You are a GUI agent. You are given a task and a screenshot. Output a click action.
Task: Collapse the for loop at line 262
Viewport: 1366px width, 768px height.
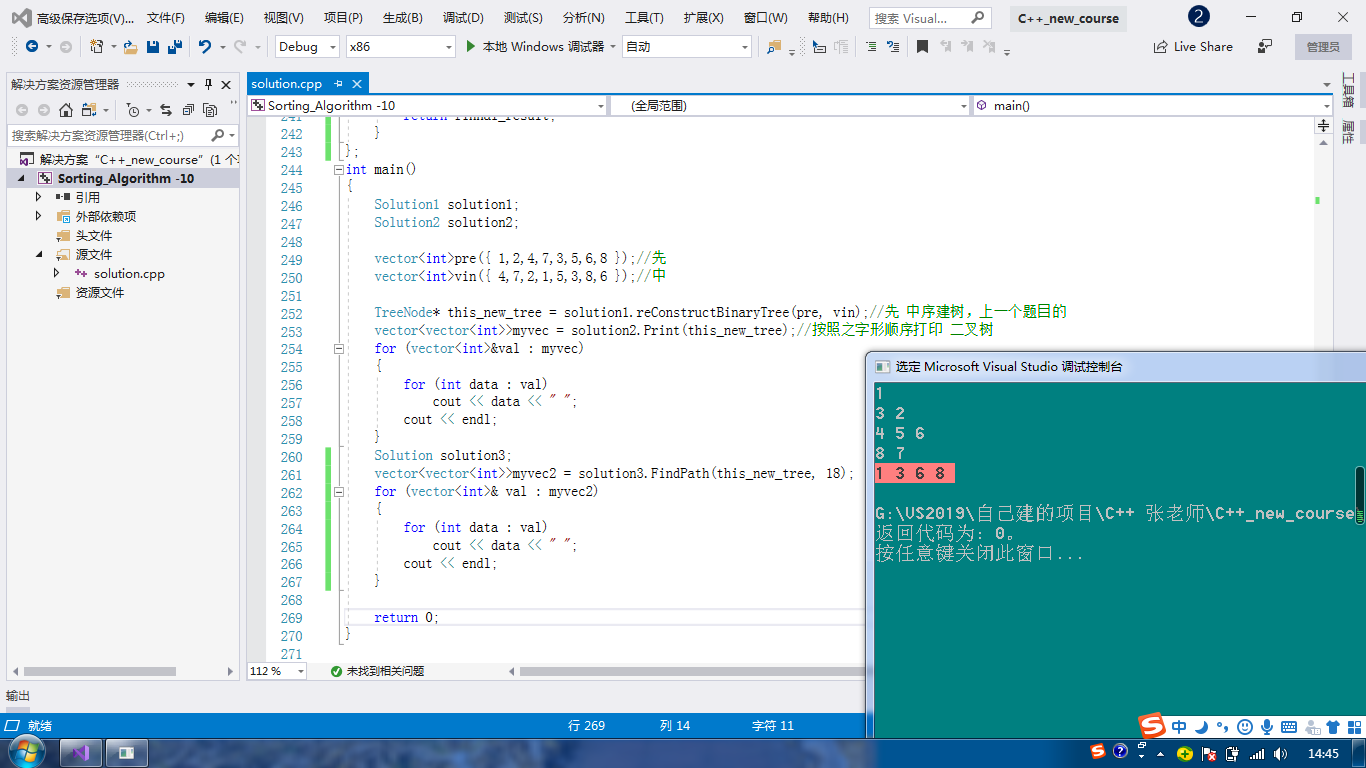[338, 492]
